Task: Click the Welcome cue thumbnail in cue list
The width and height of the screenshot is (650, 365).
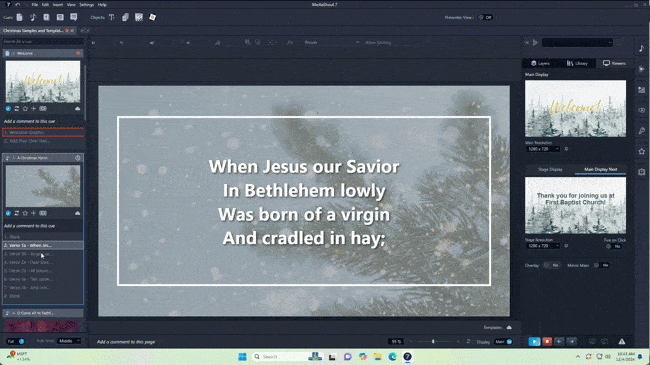Action: tap(43, 82)
